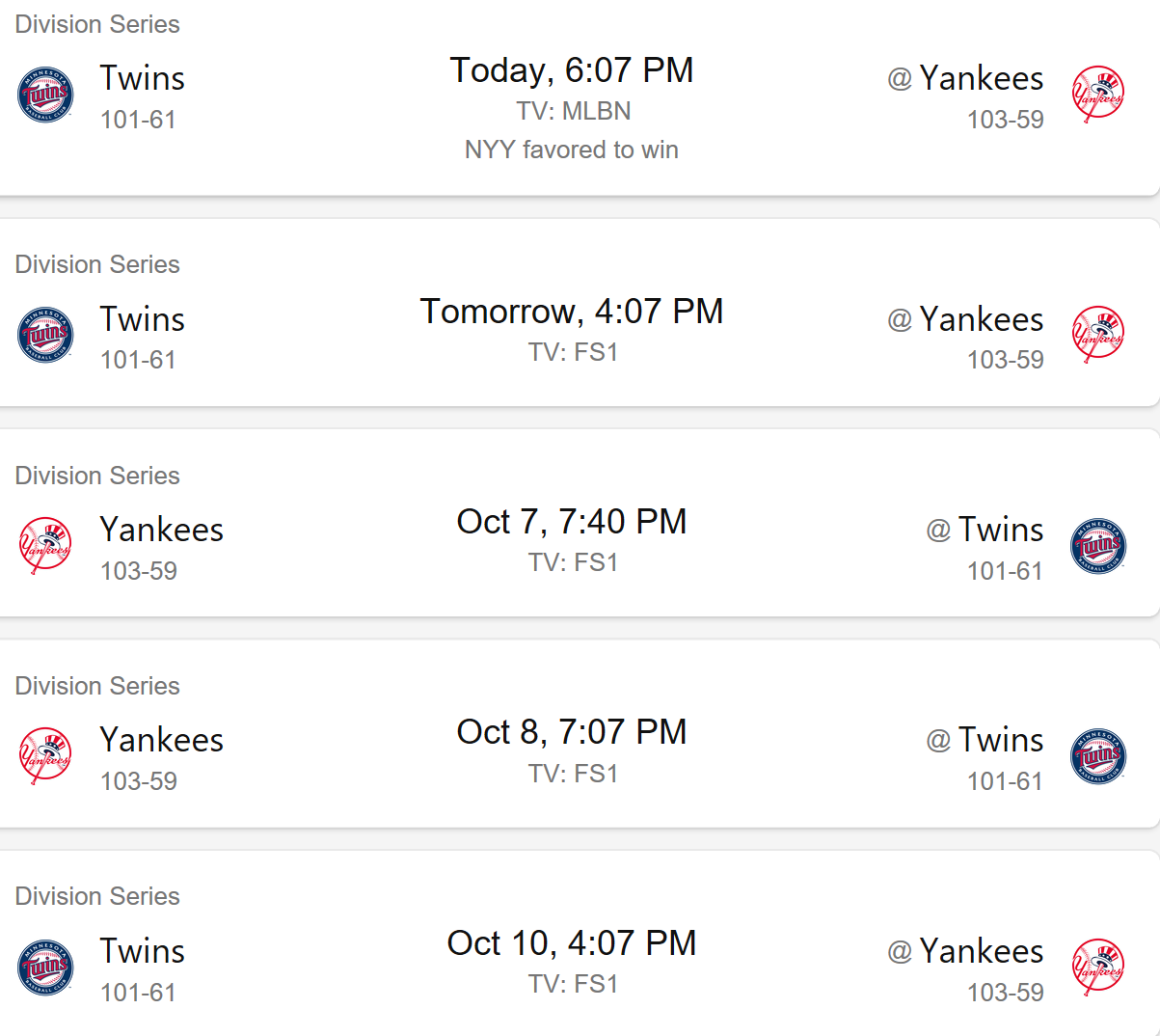
Task: Click the Twins logo in the Oct 8 game
Action: [1097, 756]
